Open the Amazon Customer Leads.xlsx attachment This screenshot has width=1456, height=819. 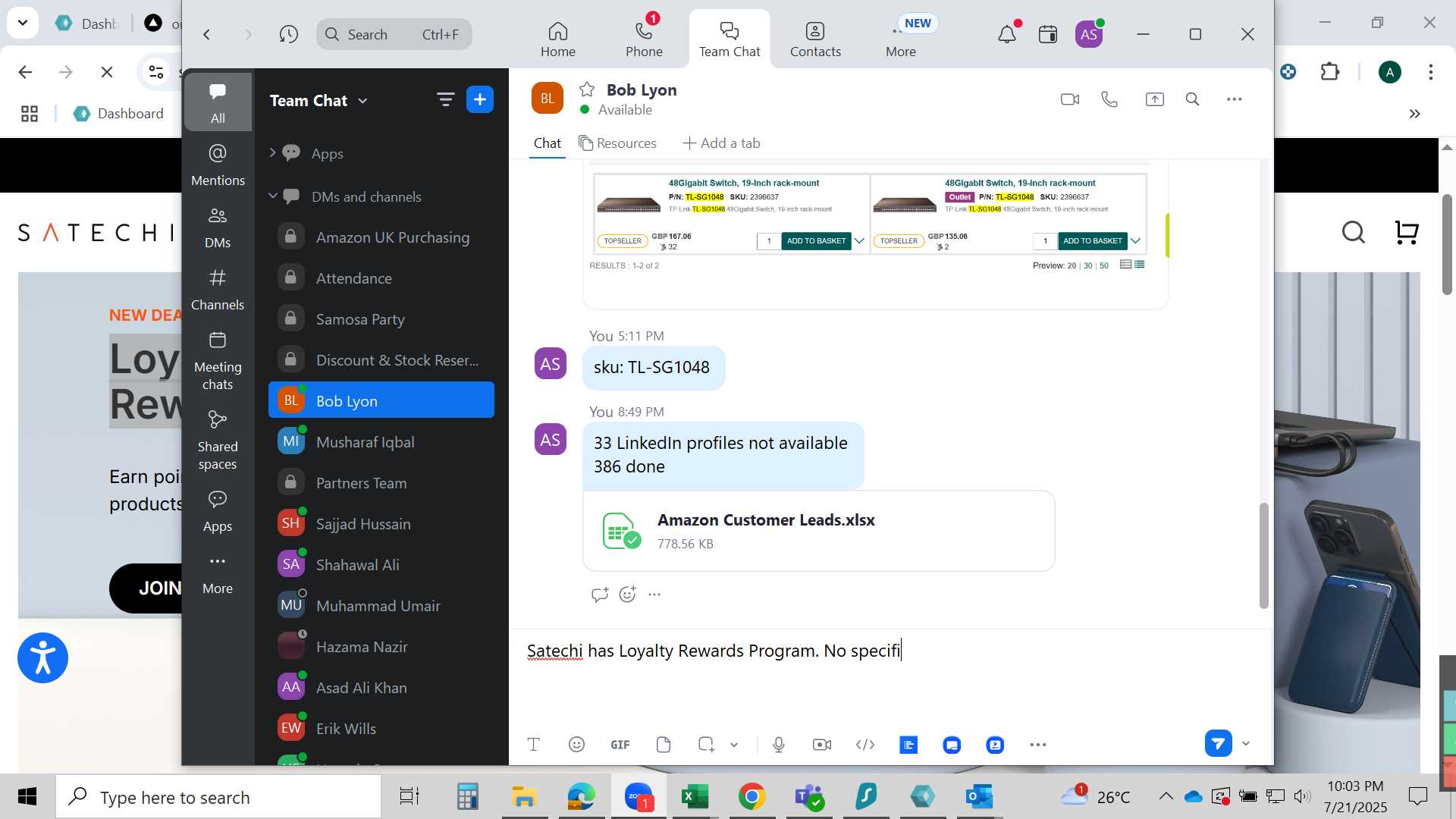pyautogui.click(x=818, y=531)
